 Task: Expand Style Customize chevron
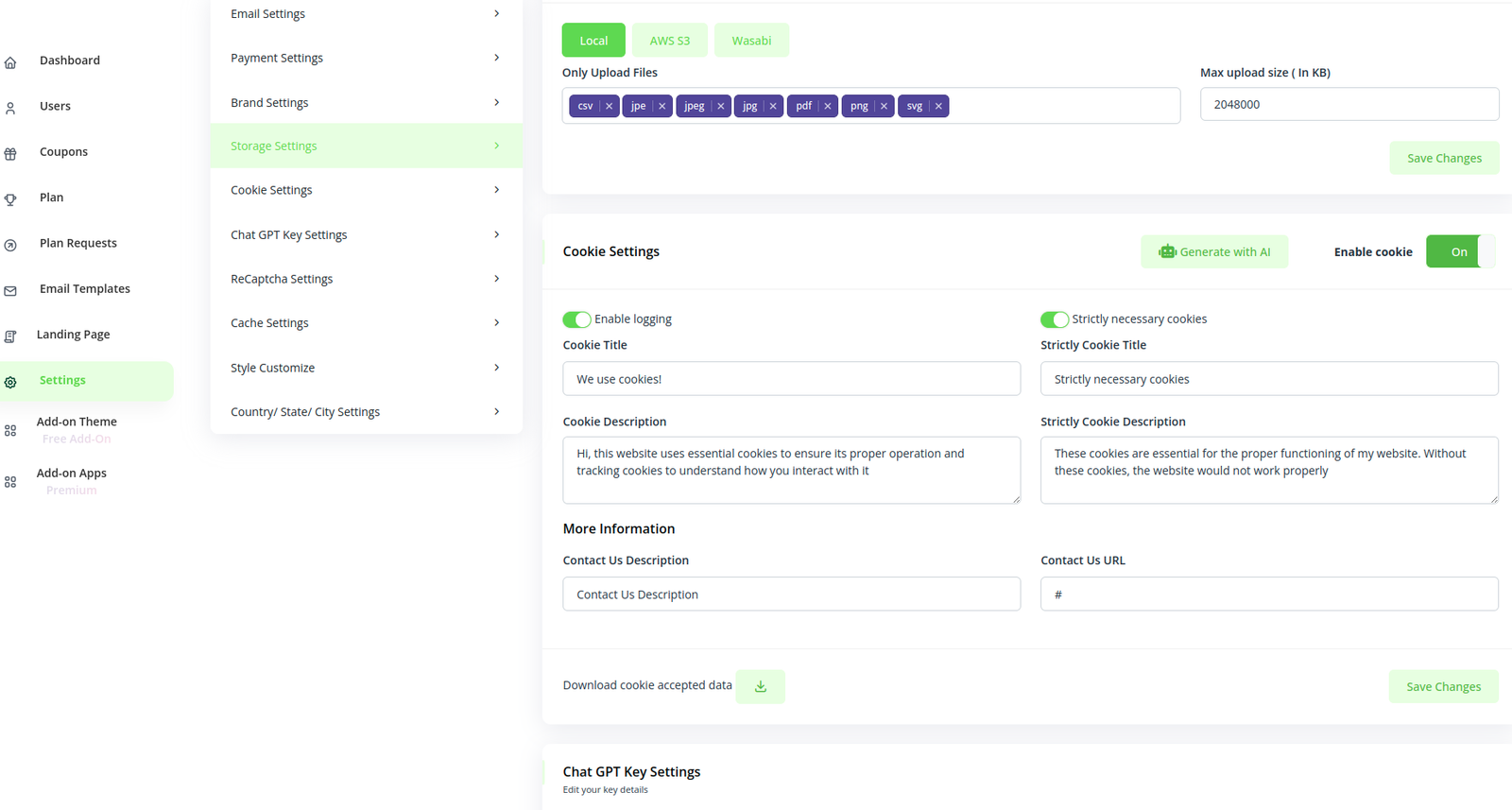point(496,368)
